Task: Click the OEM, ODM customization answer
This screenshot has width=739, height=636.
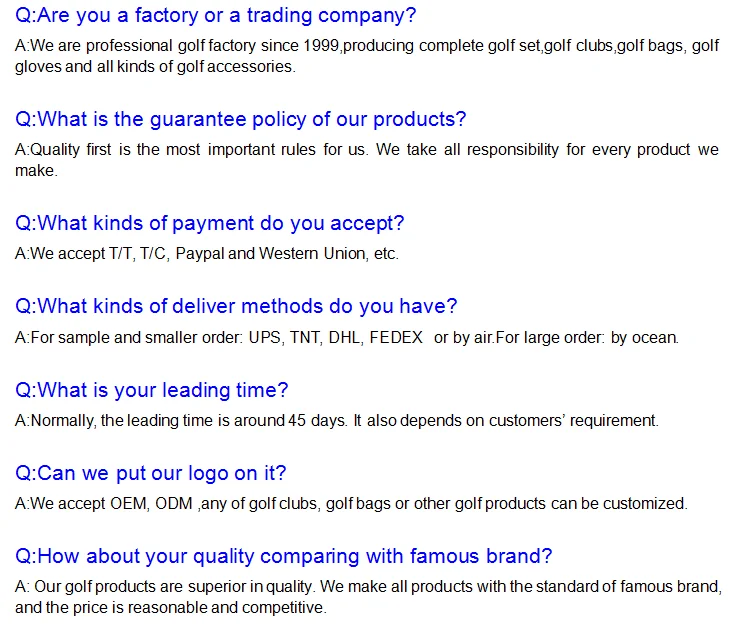Action: pos(351,504)
